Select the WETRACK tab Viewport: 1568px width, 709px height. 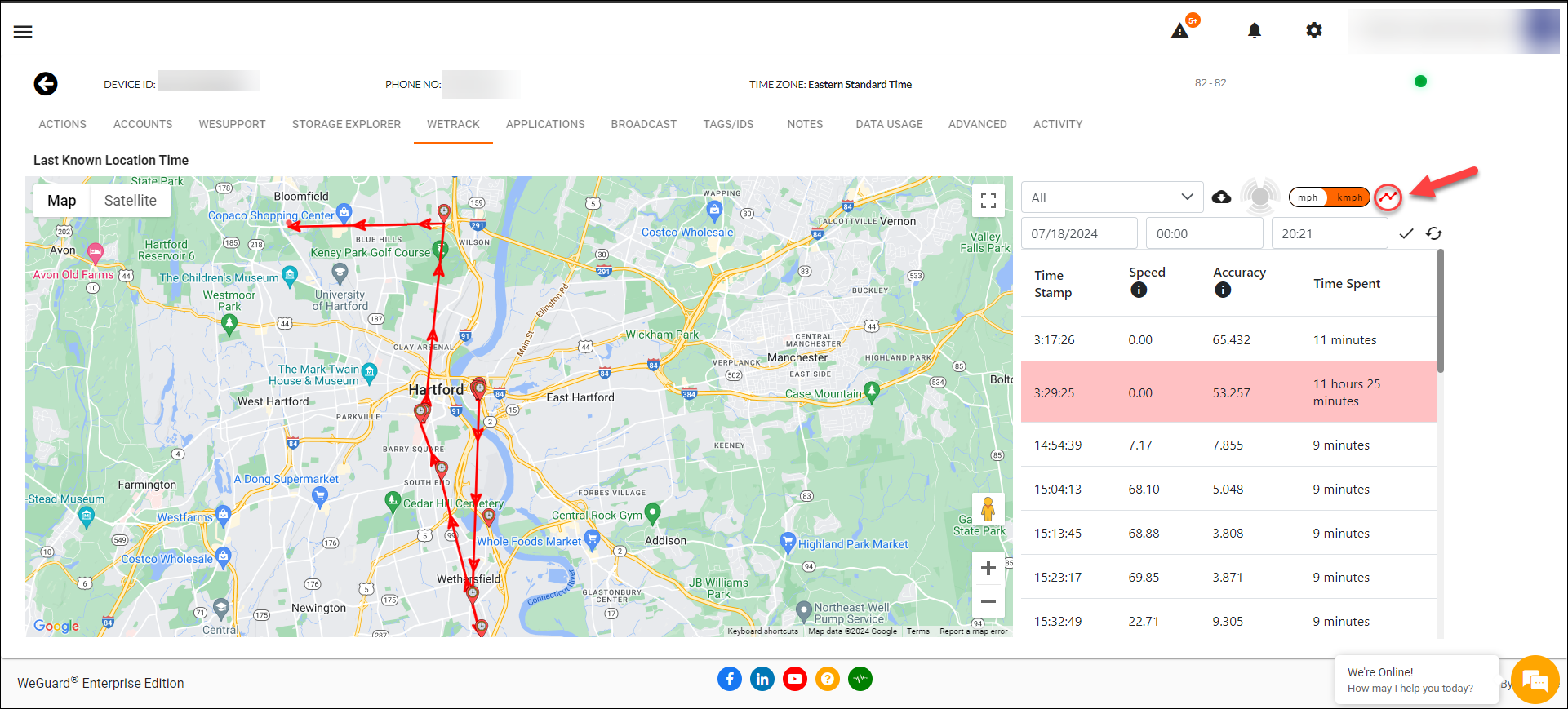[x=453, y=125]
